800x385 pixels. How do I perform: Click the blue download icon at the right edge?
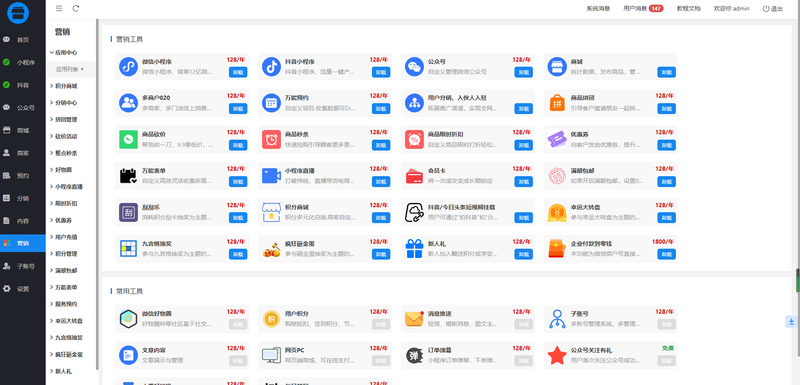(791, 321)
